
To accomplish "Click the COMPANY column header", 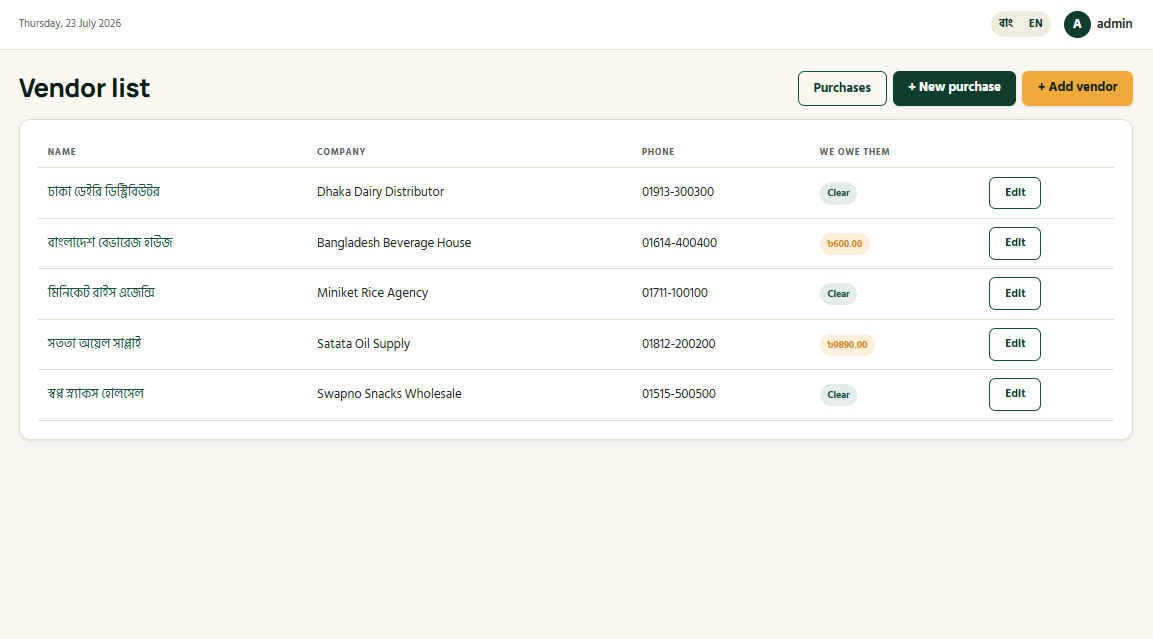I will (341, 151).
